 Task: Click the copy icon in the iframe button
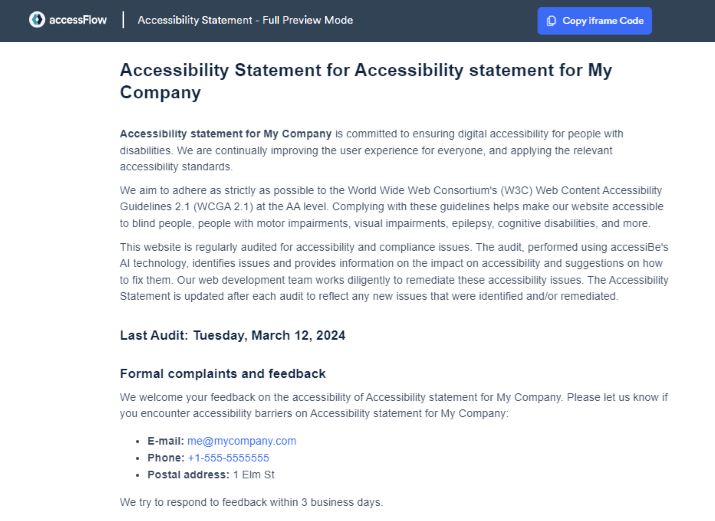[x=552, y=21]
